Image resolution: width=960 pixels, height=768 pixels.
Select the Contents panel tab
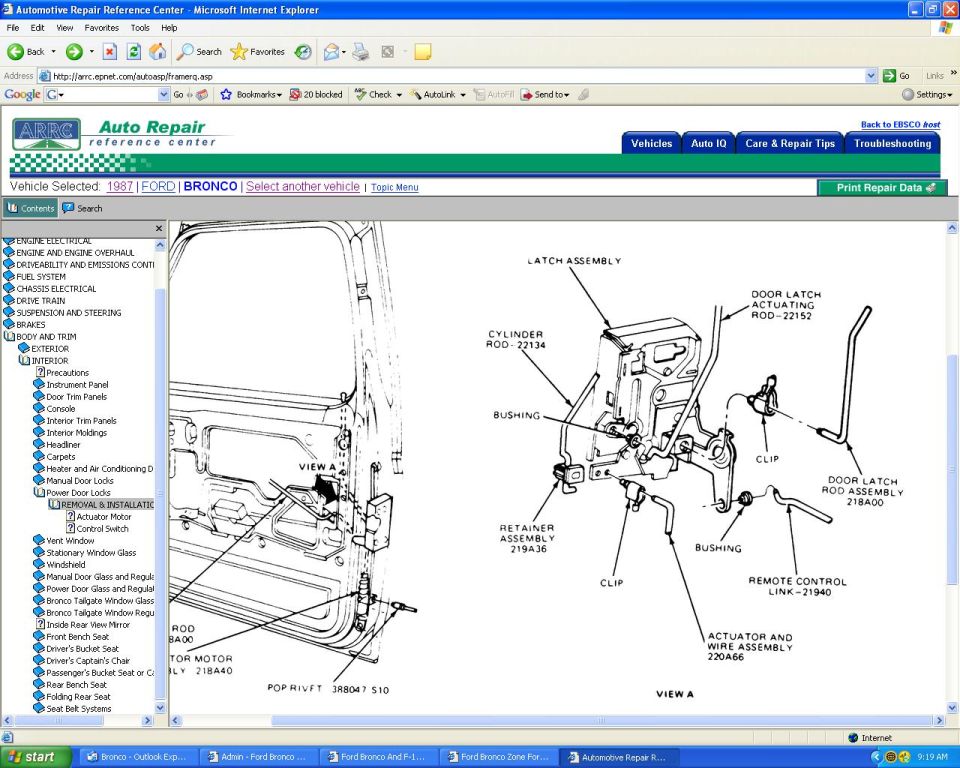[x=31, y=208]
